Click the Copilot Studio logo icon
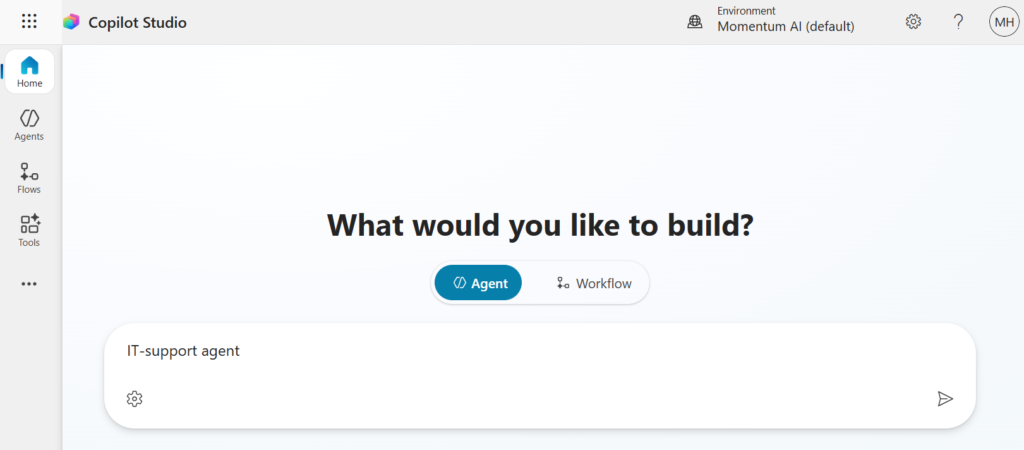This screenshot has height=450, width=1024. coord(71,22)
